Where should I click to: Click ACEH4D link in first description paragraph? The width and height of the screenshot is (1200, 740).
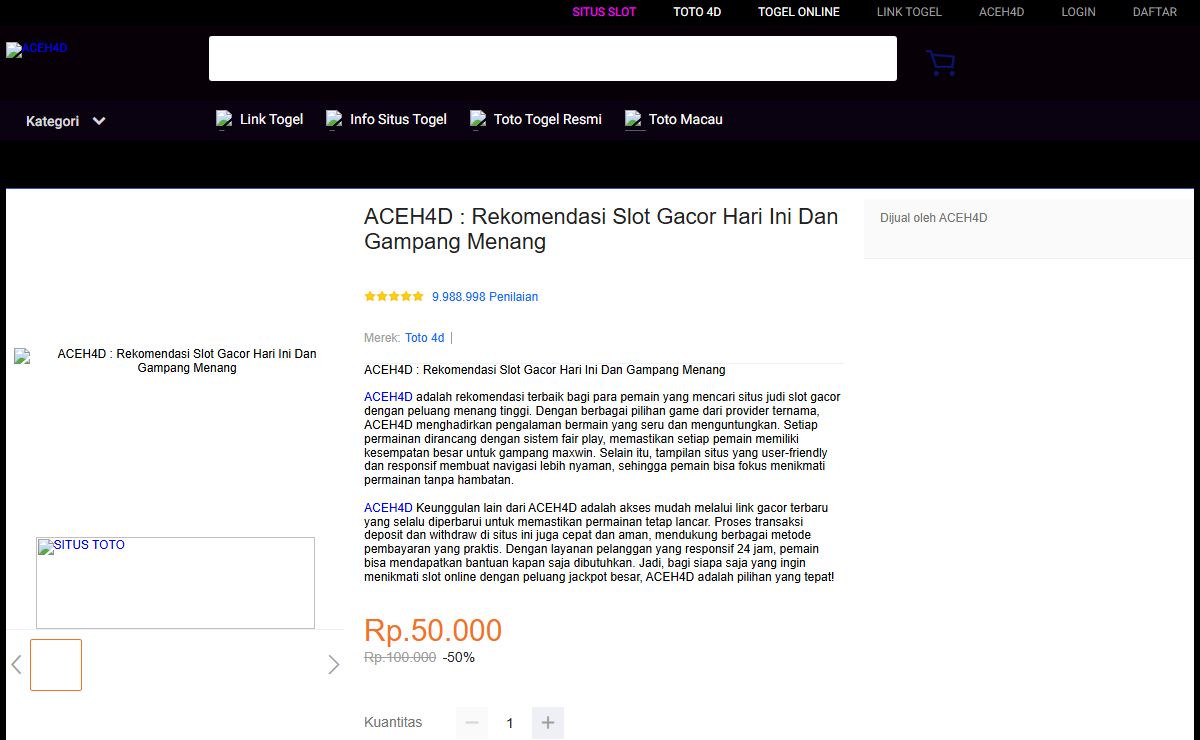[388, 397]
